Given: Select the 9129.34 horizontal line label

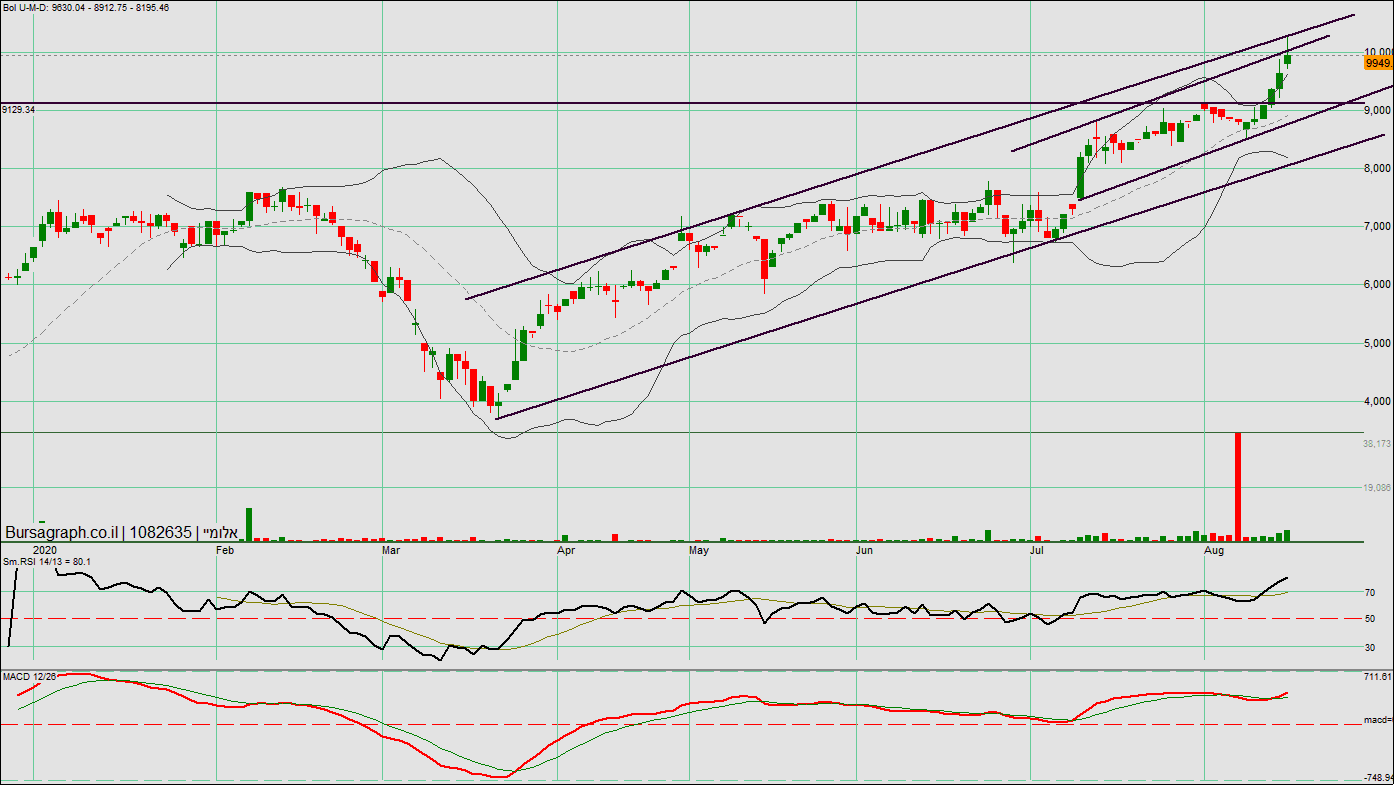Looking at the screenshot, I should (x=19, y=109).
